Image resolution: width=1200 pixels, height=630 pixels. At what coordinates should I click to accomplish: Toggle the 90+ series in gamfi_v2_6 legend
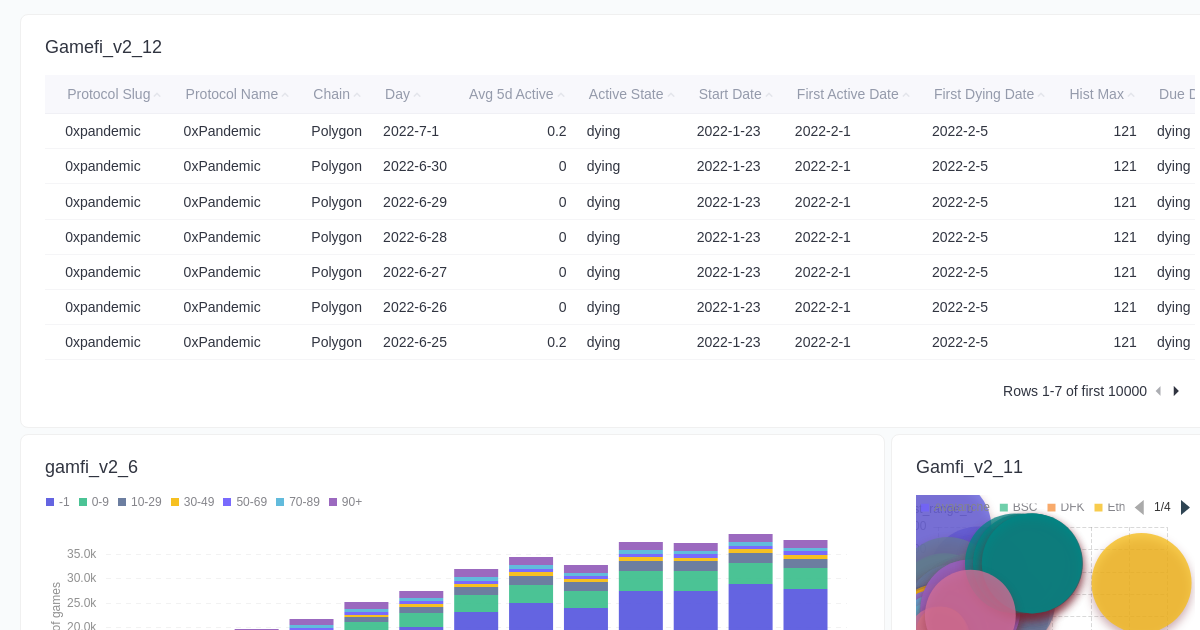point(346,502)
